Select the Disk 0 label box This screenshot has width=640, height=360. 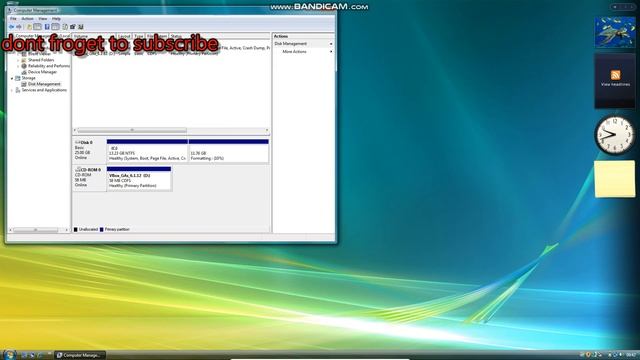click(x=89, y=151)
